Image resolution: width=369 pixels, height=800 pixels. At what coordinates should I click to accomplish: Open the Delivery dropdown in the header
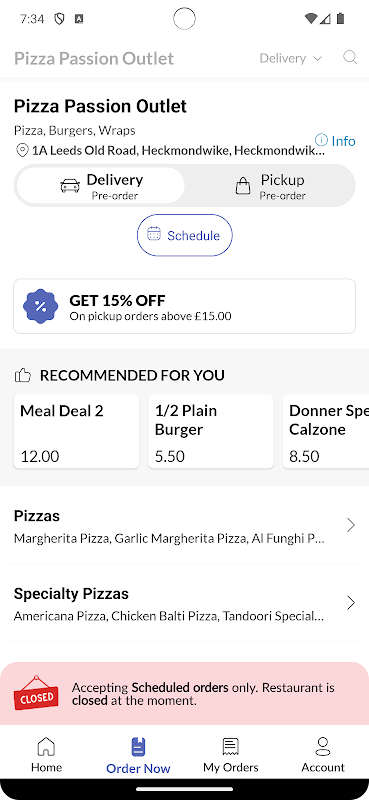(291, 58)
